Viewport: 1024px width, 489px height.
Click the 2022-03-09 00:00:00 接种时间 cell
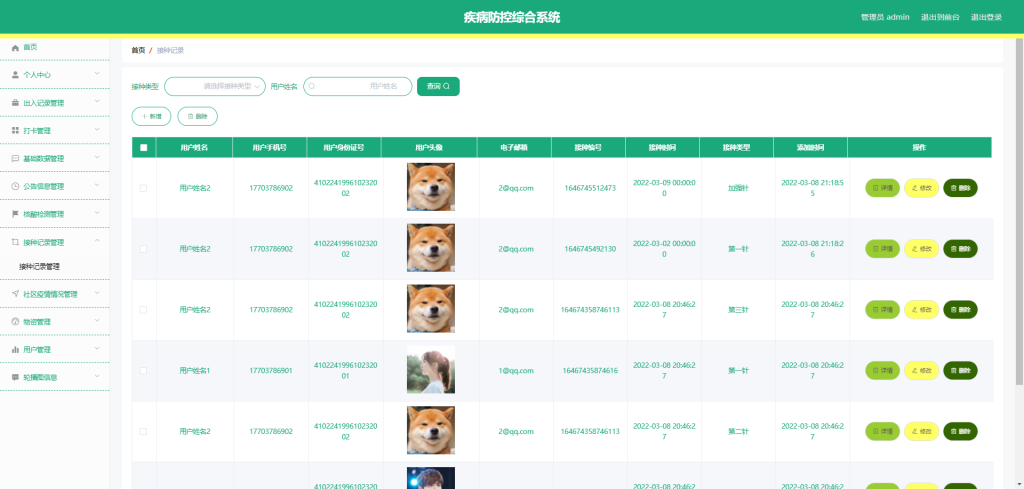[x=664, y=188]
